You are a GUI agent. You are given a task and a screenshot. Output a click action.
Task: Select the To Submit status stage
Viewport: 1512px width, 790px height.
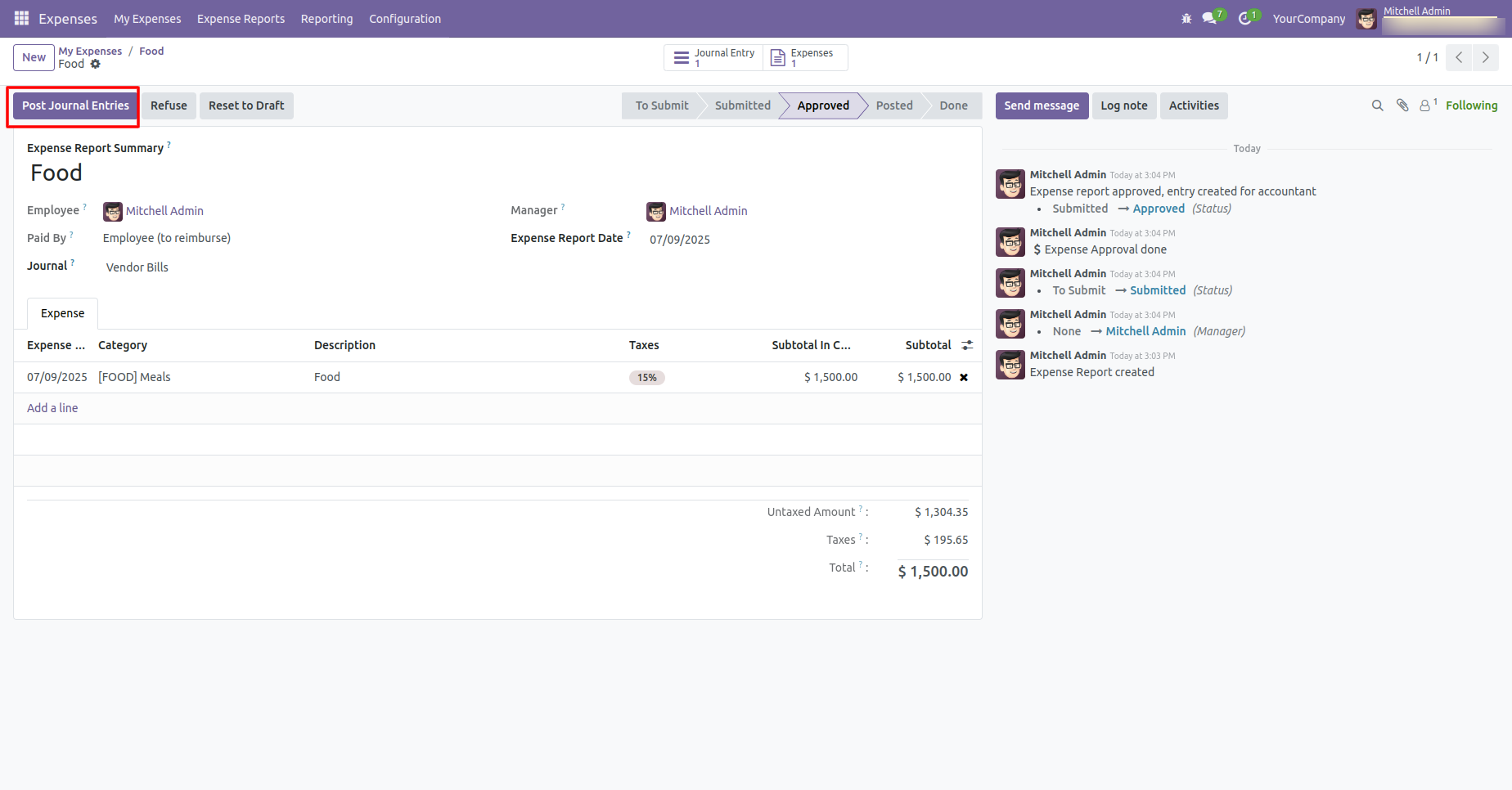point(662,105)
